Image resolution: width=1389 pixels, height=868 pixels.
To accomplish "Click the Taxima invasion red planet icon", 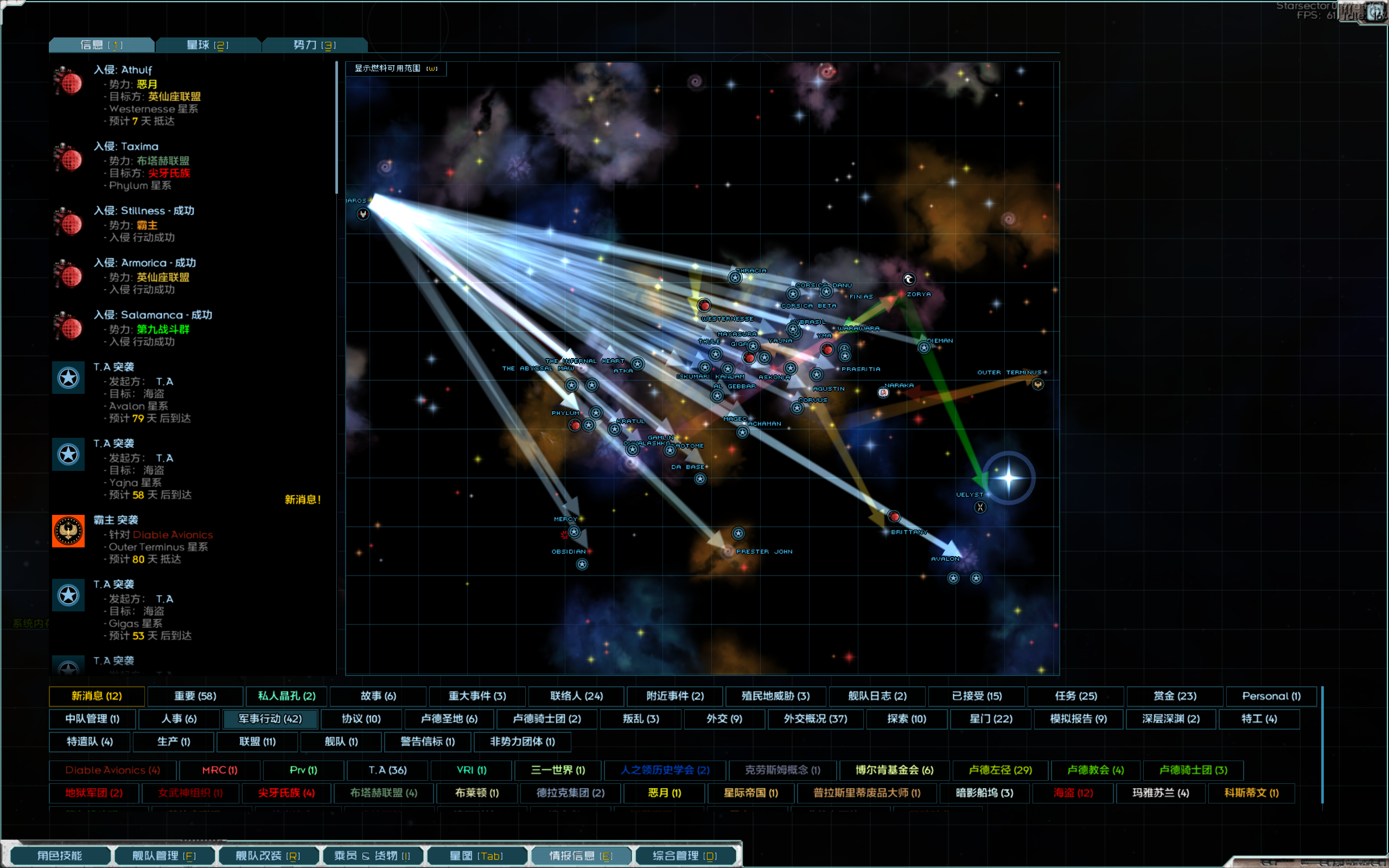I will pyautogui.click(x=68, y=158).
